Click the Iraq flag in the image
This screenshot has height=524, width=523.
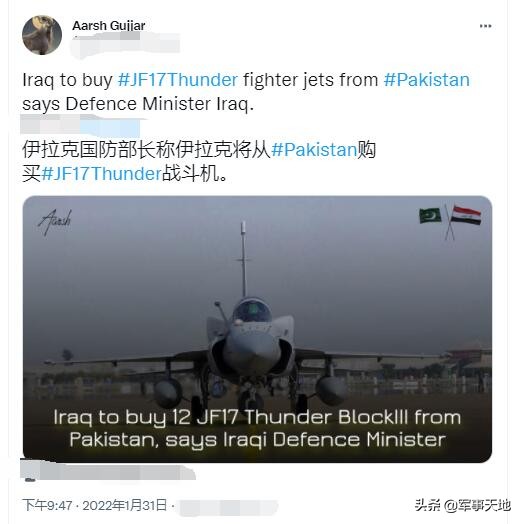click(466, 215)
